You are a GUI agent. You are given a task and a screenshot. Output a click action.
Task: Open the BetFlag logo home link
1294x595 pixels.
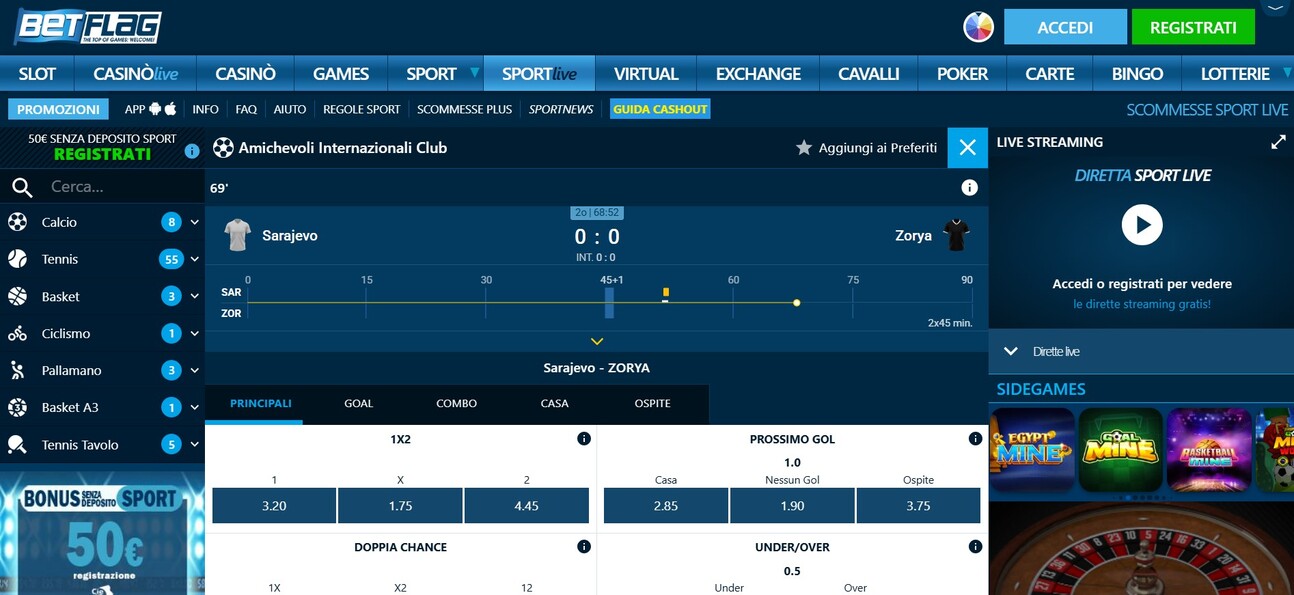tap(88, 27)
